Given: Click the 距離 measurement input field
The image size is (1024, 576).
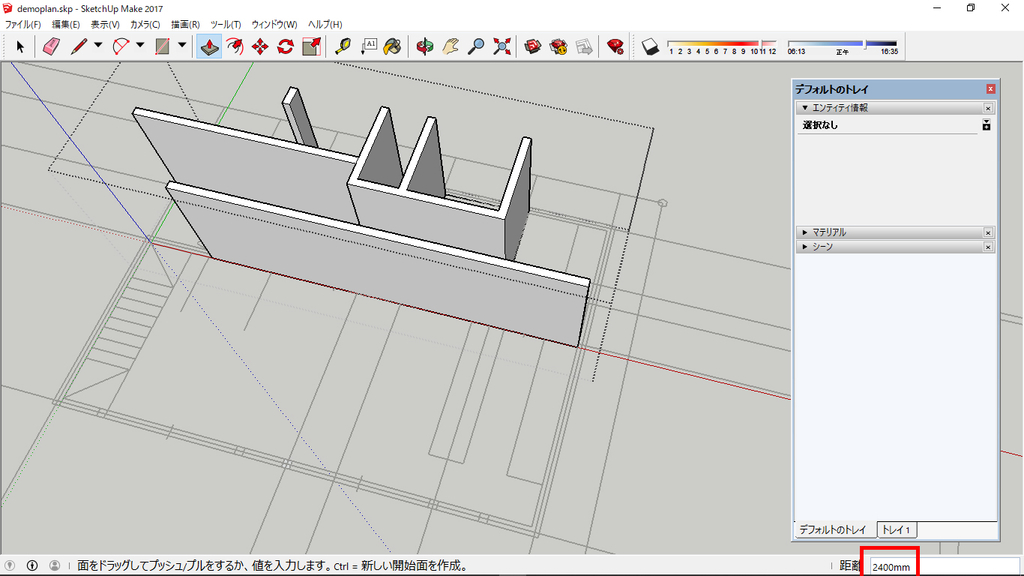Looking at the screenshot, I should pos(944,566).
